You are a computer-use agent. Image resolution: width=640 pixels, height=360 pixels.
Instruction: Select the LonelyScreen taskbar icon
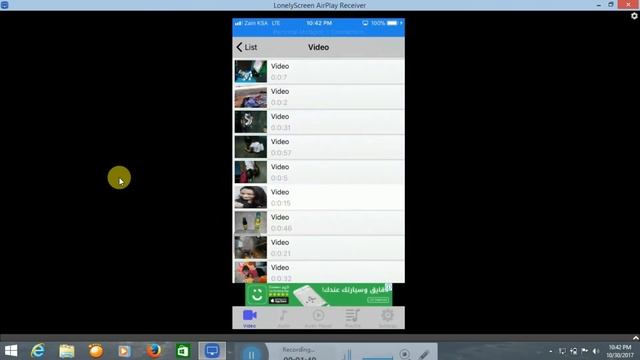212,351
